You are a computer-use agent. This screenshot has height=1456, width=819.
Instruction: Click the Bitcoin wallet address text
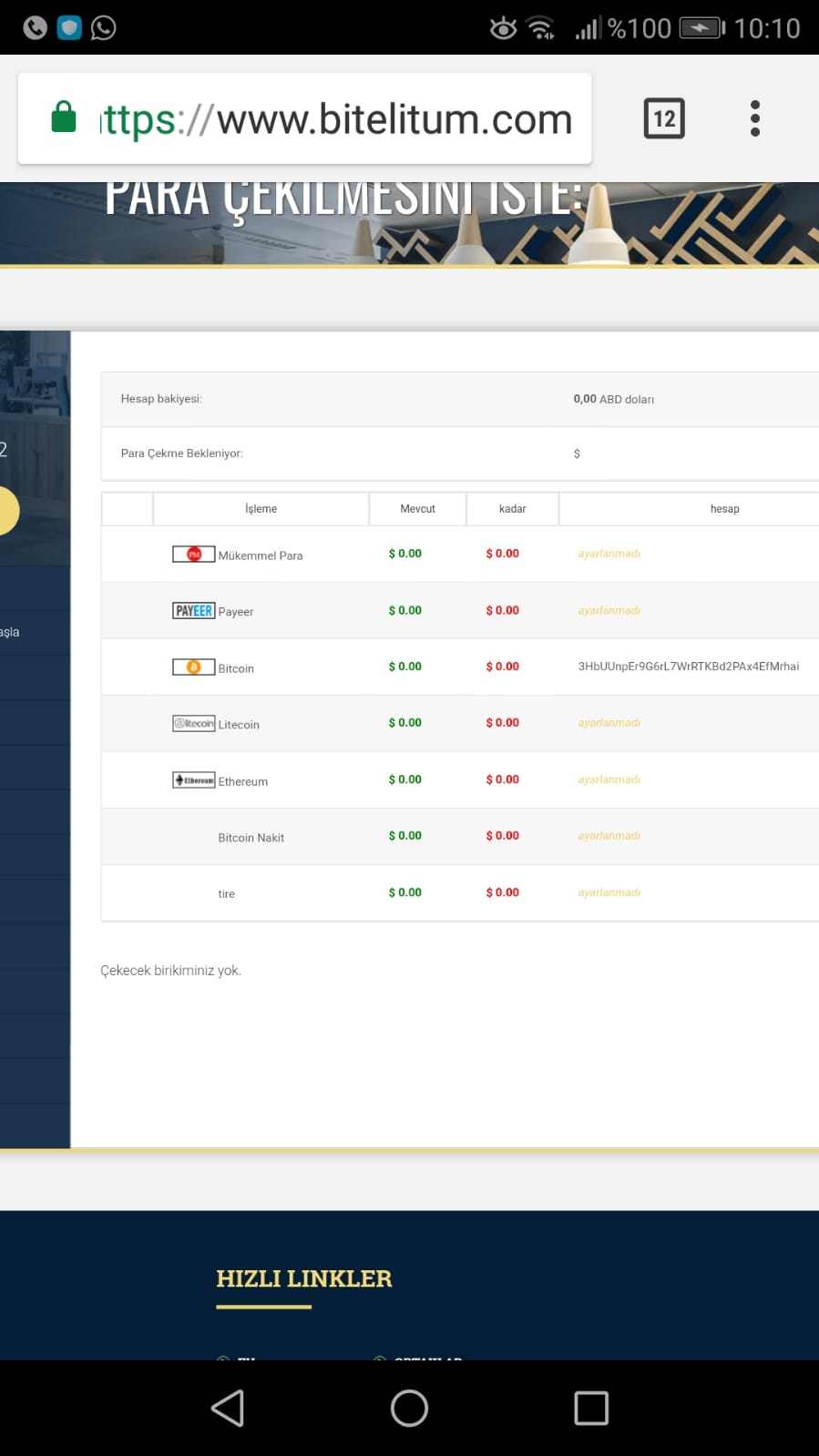(x=688, y=667)
